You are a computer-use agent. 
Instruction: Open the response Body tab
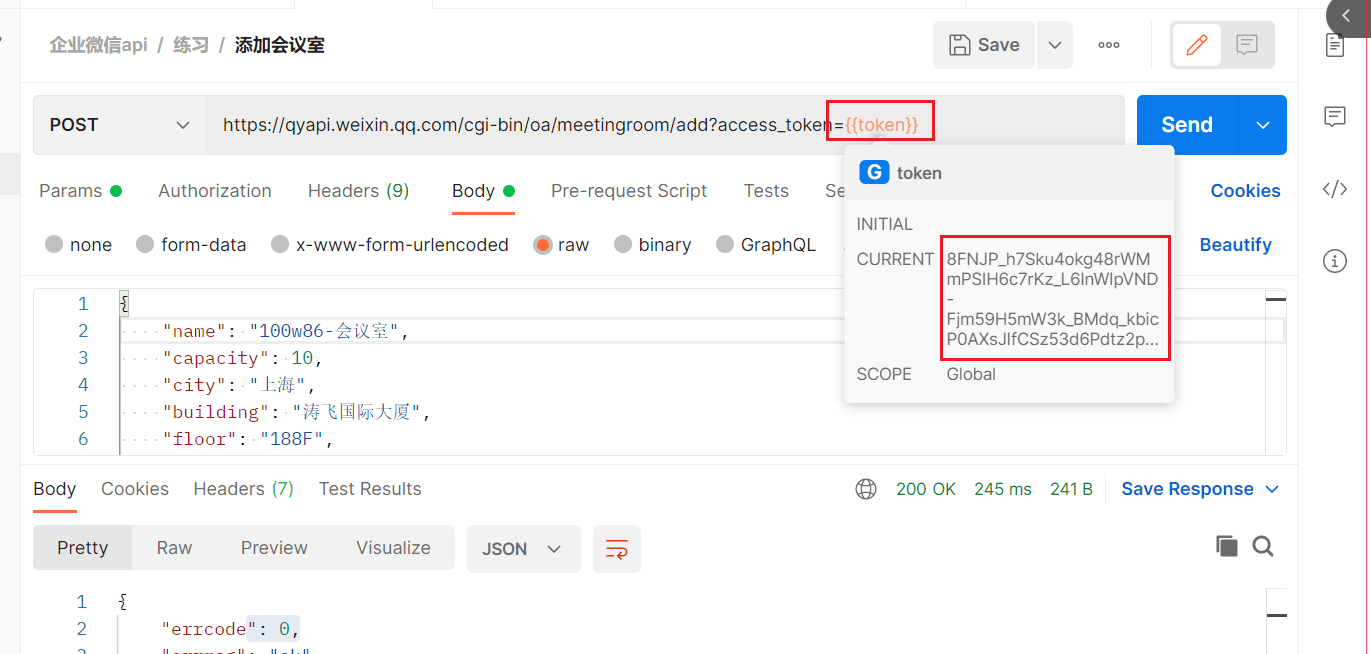point(55,489)
